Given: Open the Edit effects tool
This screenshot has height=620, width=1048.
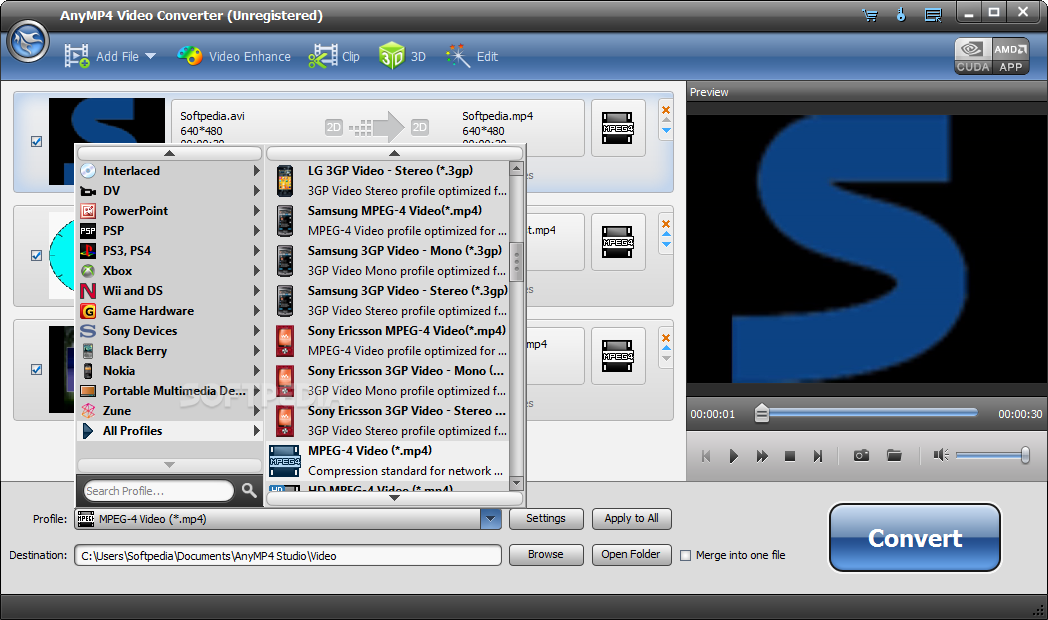Looking at the screenshot, I should tap(472, 57).
